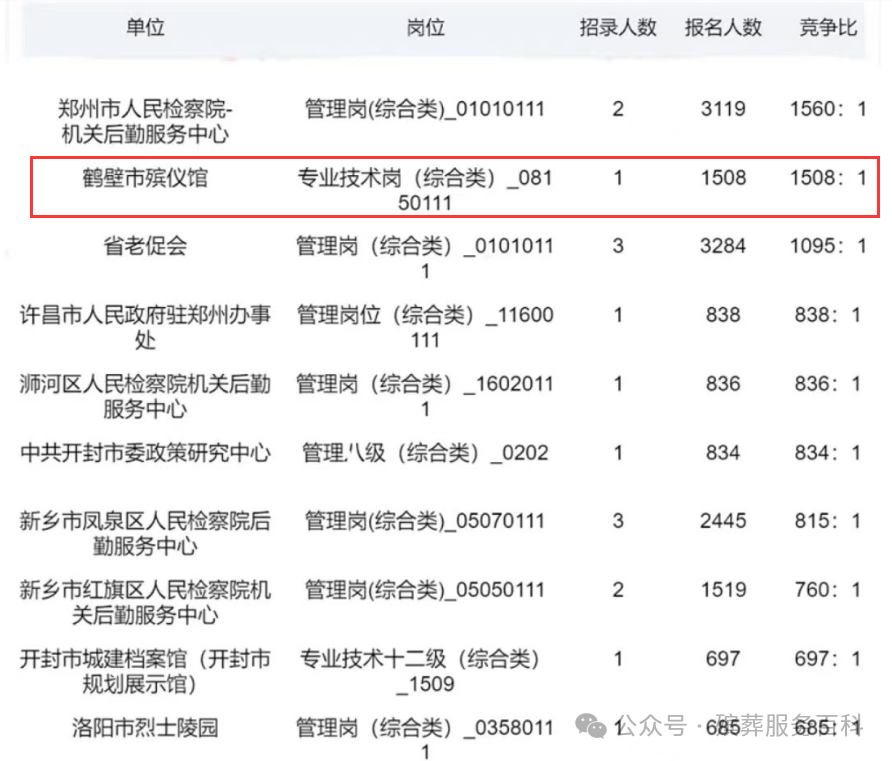Select 中共开封市委政策研究中心 unit cell
892x761 pixels.
click(x=145, y=453)
